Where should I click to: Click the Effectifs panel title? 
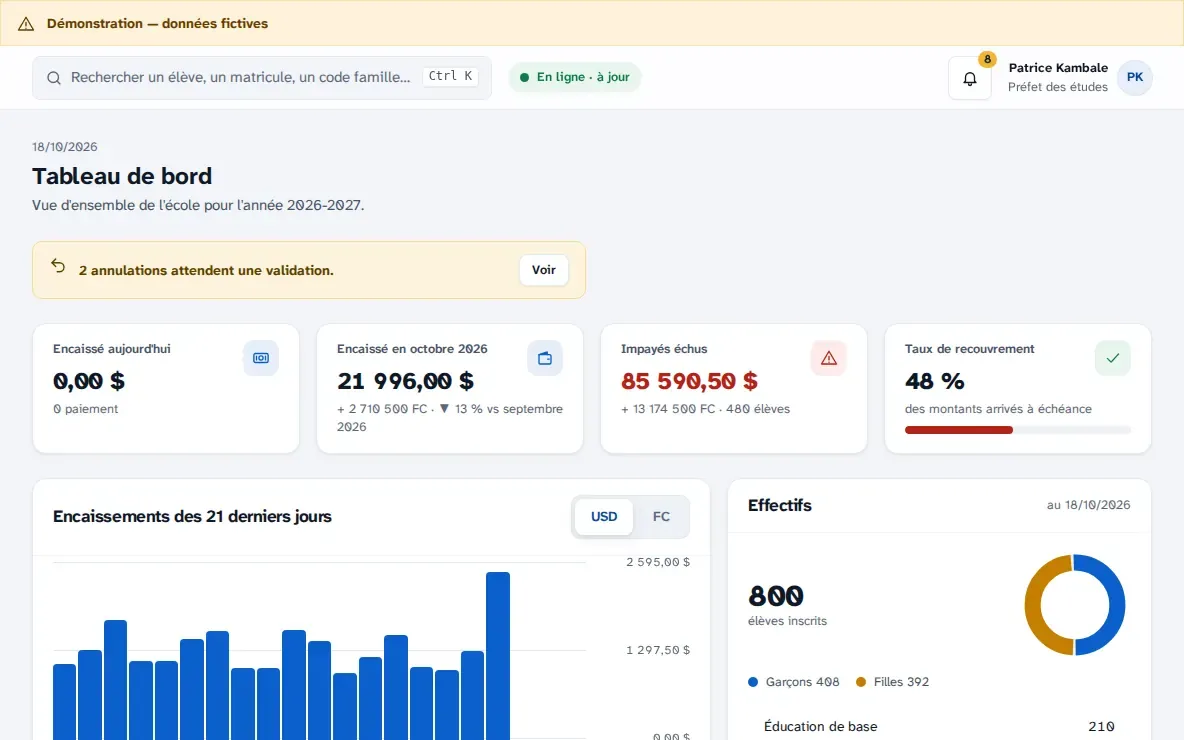(x=779, y=505)
